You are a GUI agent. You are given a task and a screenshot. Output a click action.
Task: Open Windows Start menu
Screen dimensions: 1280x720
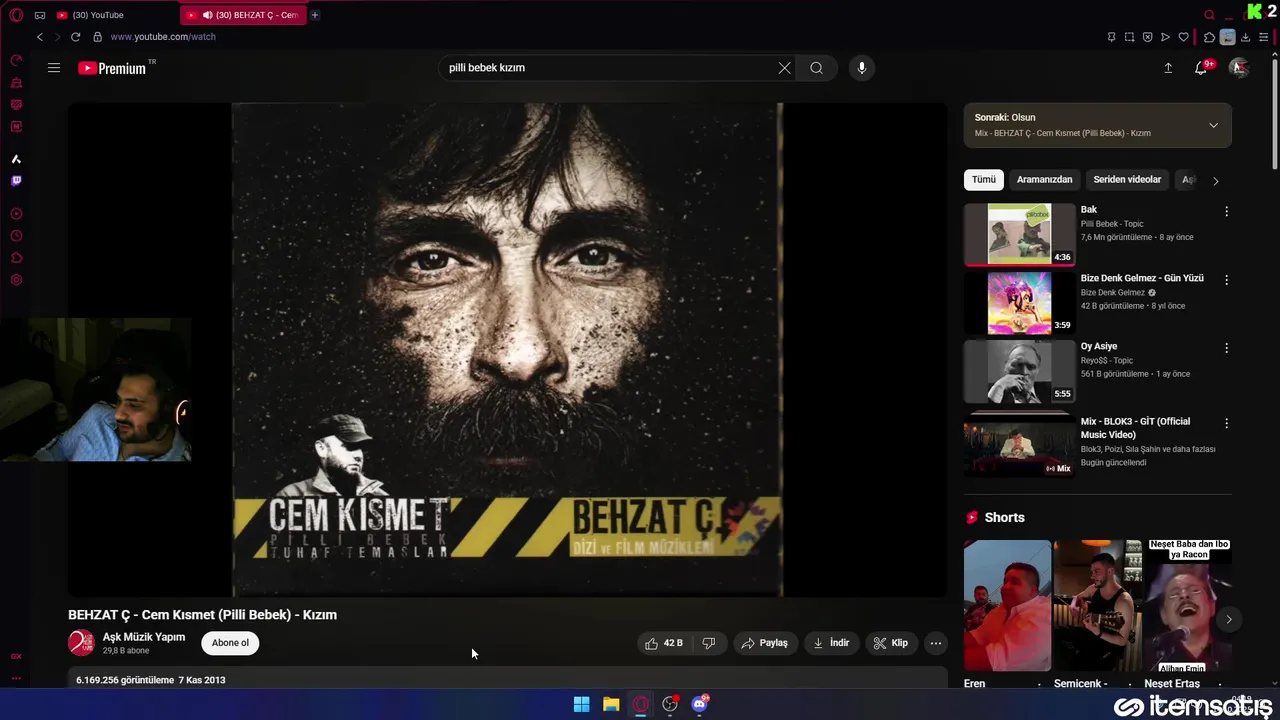pos(581,704)
